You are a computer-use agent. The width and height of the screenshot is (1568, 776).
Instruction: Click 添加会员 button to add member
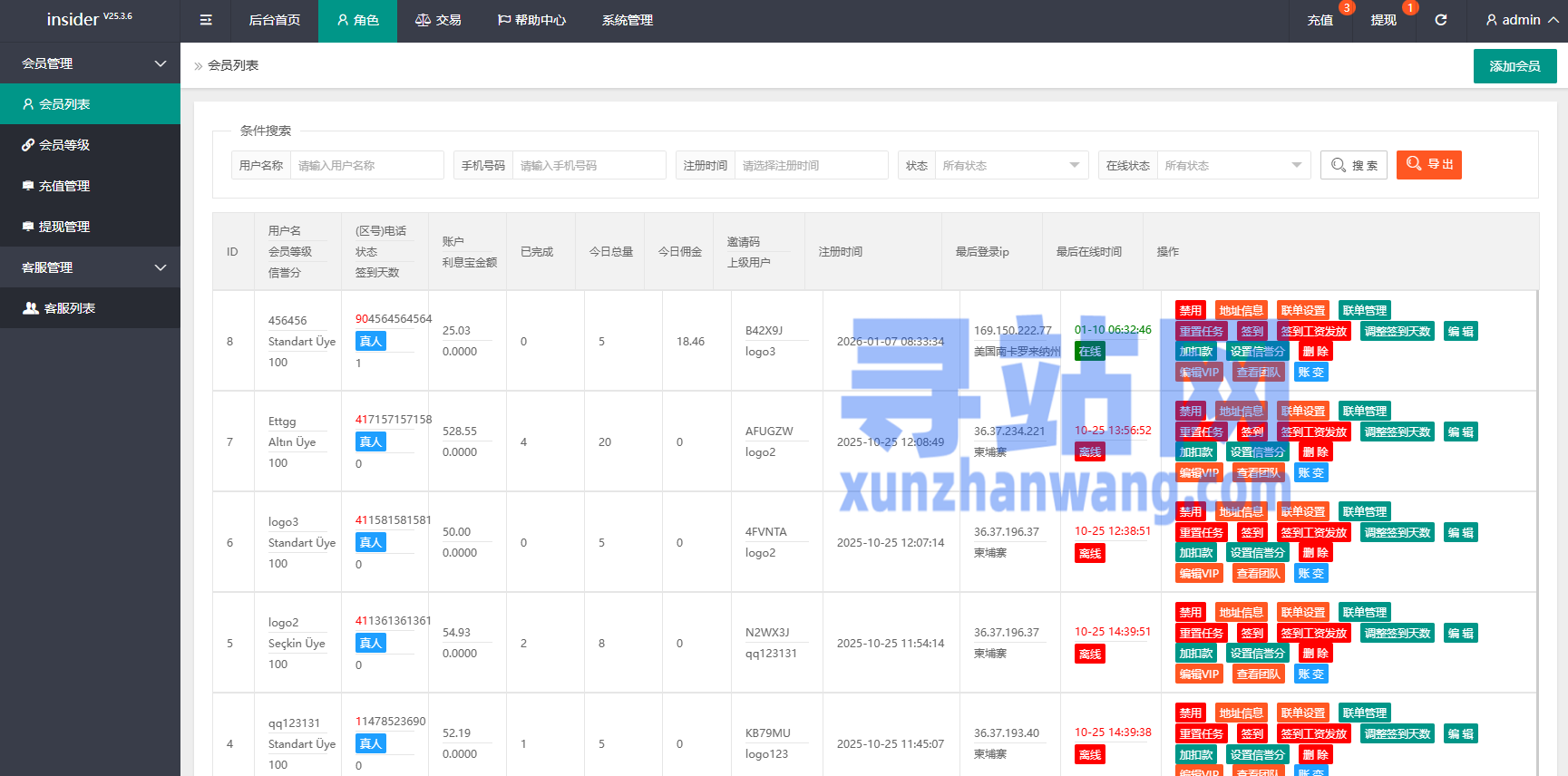click(1514, 66)
